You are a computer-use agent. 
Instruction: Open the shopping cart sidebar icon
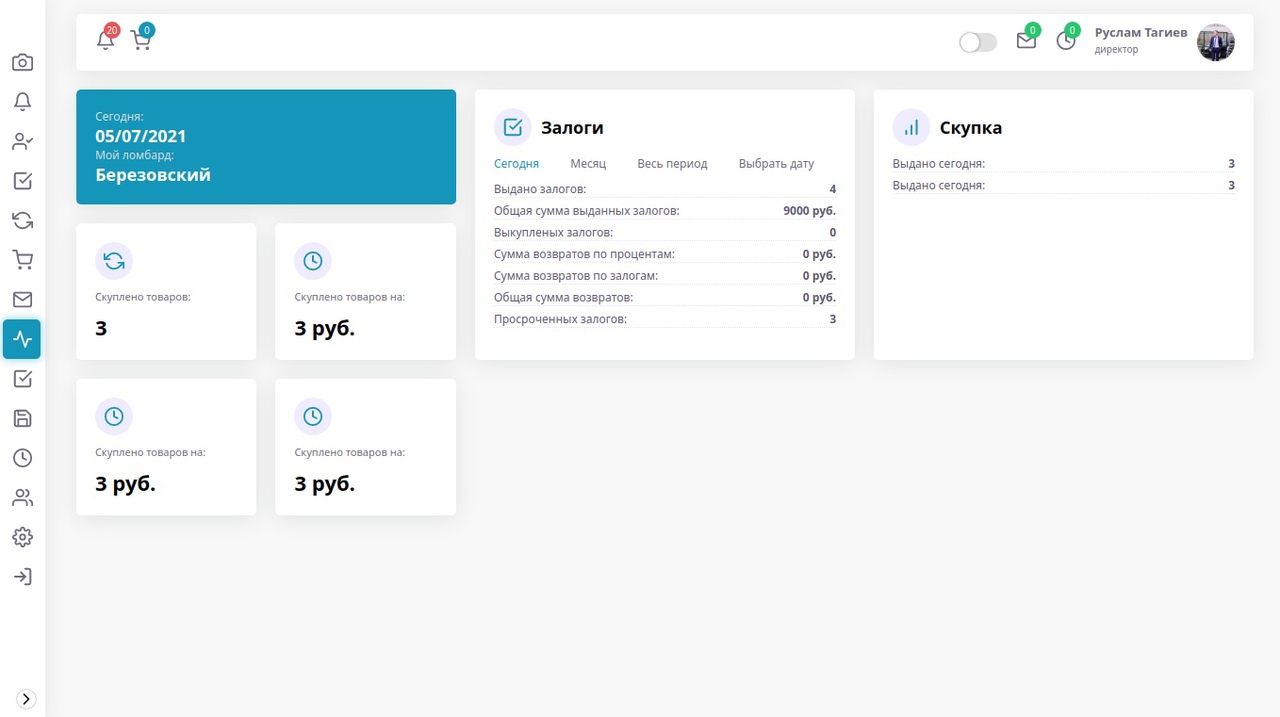pos(22,260)
